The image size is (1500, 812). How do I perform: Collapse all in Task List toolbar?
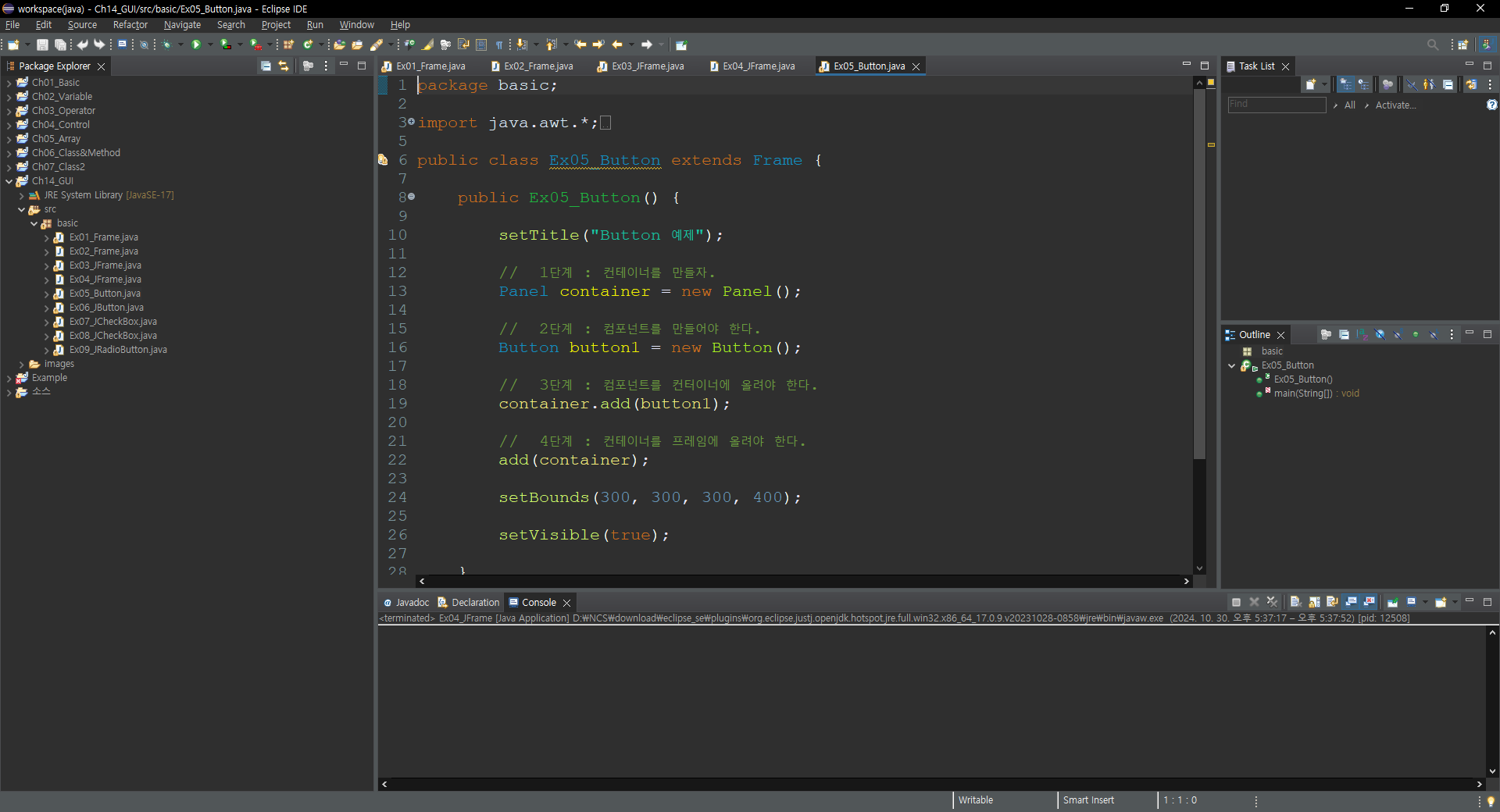pyautogui.click(x=1448, y=84)
